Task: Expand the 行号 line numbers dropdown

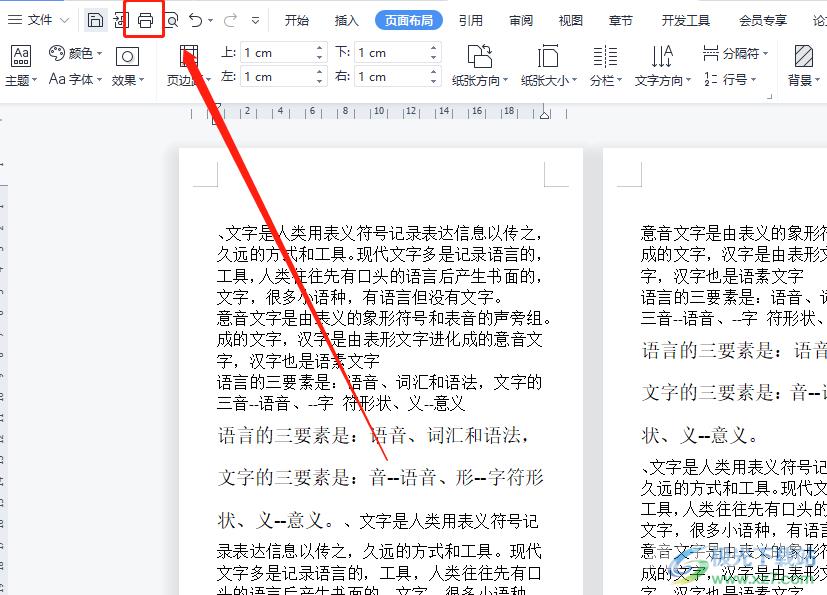Action: [x=753, y=80]
